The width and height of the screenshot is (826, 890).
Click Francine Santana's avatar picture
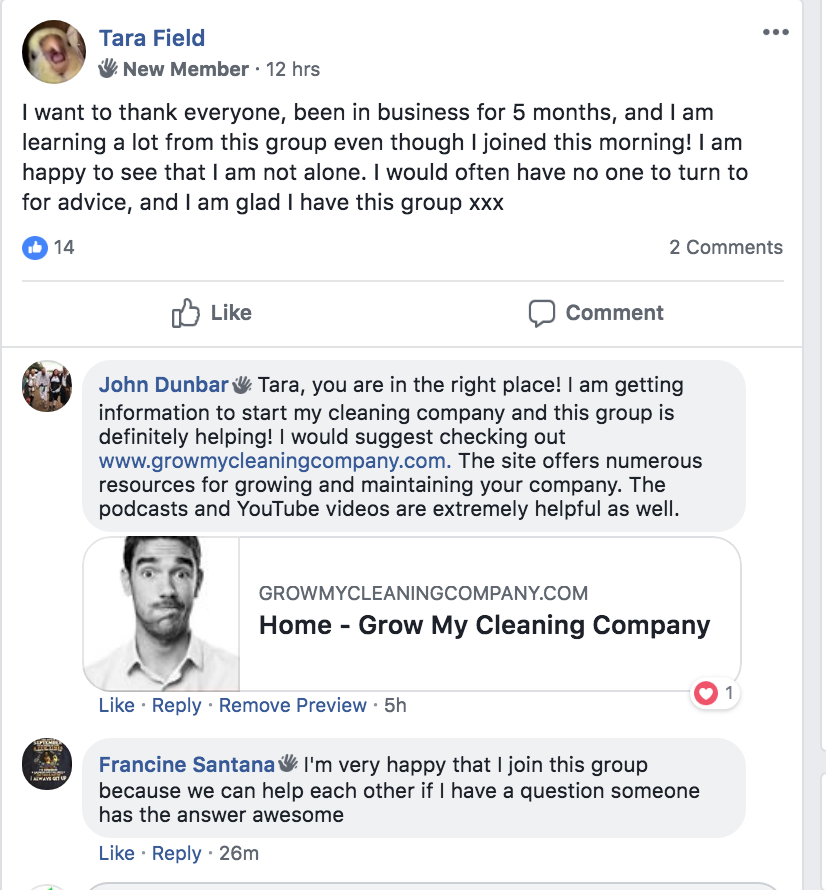tap(47, 764)
